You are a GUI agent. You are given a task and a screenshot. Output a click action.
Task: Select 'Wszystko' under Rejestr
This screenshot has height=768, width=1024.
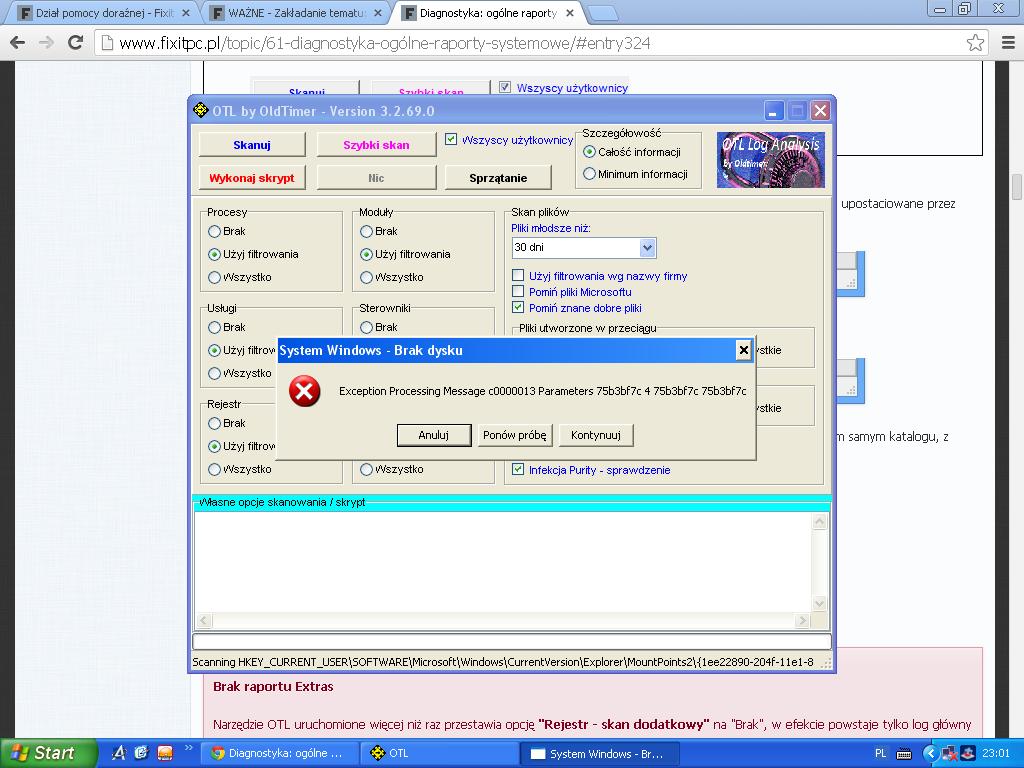[x=214, y=470]
